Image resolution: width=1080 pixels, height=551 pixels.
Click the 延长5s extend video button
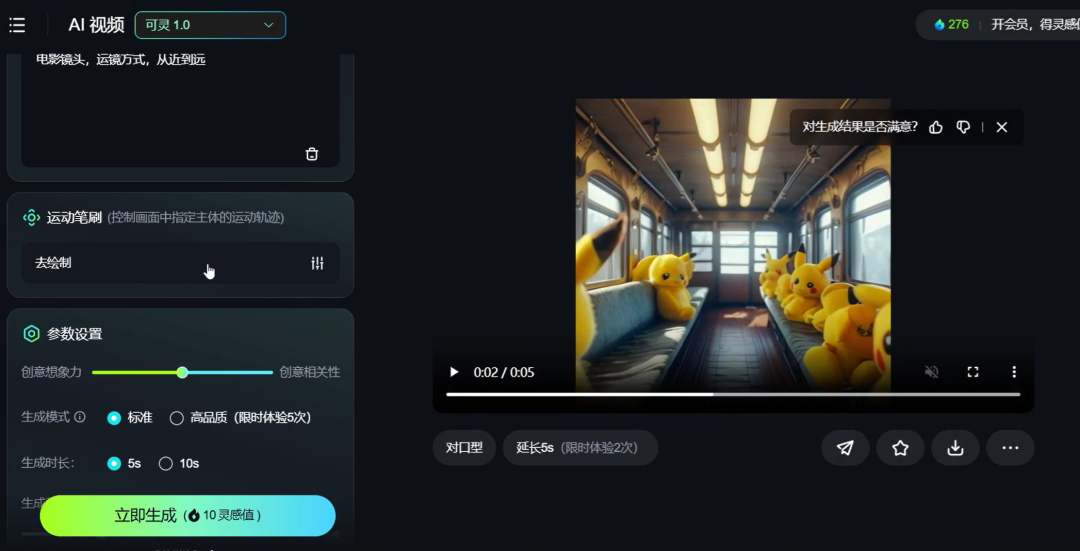pos(580,448)
